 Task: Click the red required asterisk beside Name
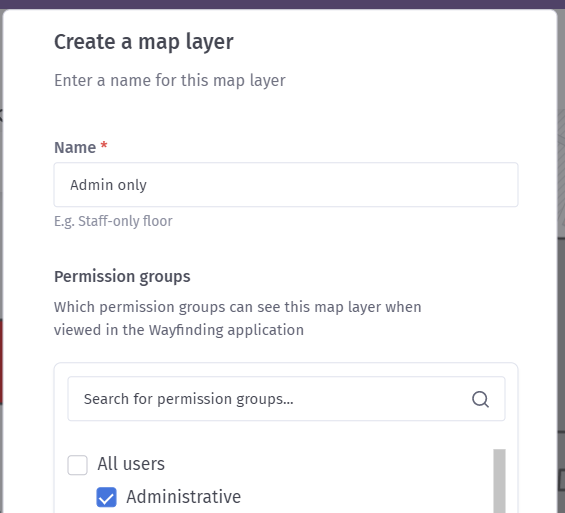coord(104,145)
